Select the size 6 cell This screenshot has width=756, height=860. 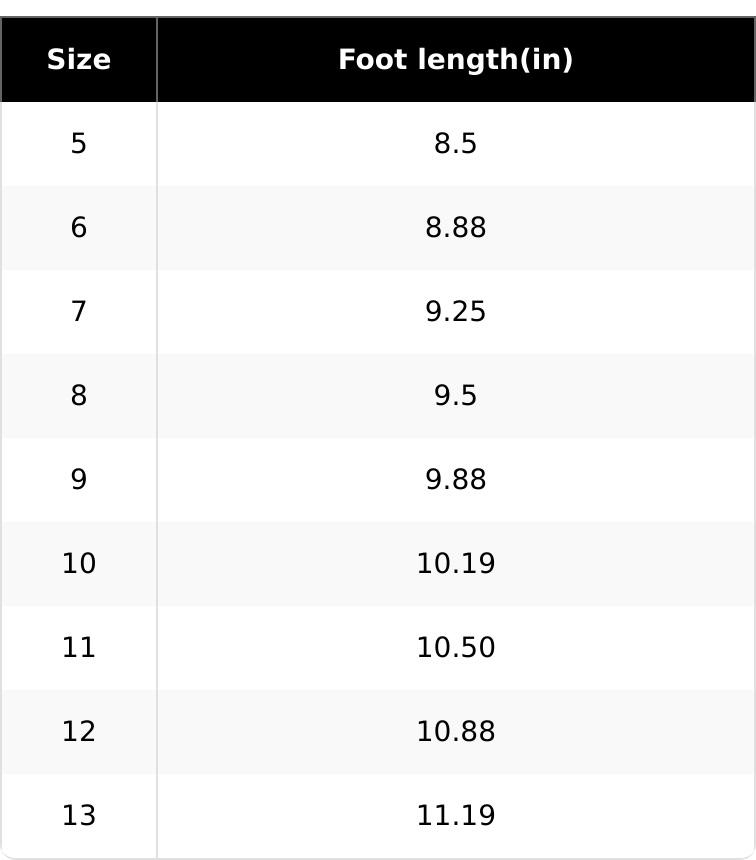tap(79, 228)
